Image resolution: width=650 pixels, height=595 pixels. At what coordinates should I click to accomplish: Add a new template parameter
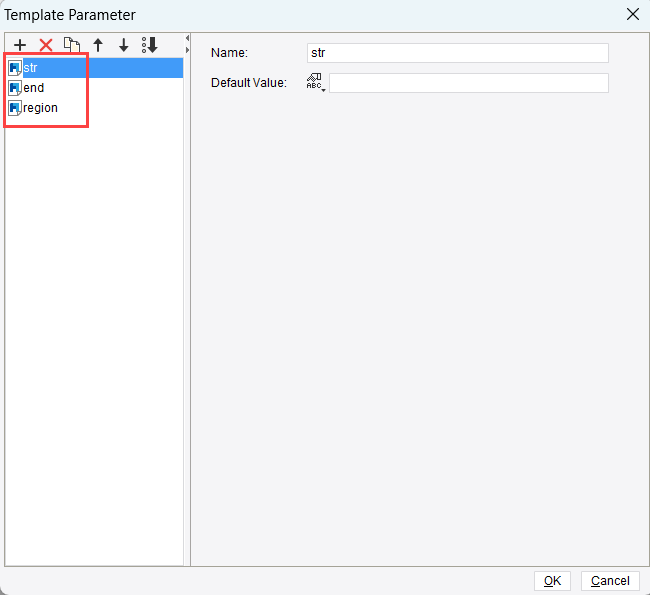[x=20, y=45]
